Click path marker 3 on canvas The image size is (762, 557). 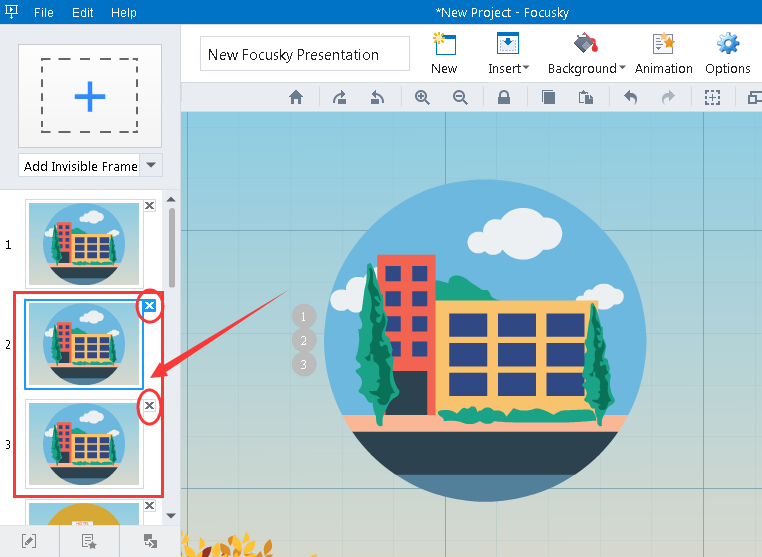(x=304, y=364)
